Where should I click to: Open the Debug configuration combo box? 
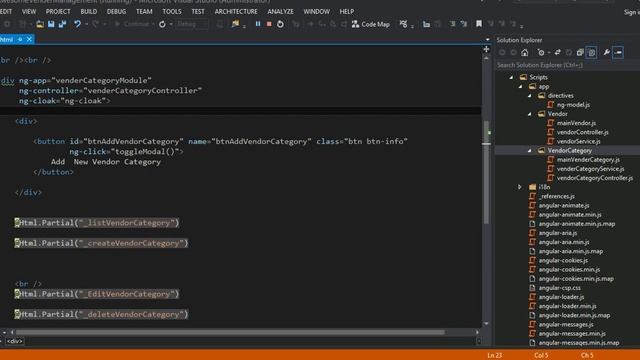pyautogui.click(x=192, y=24)
